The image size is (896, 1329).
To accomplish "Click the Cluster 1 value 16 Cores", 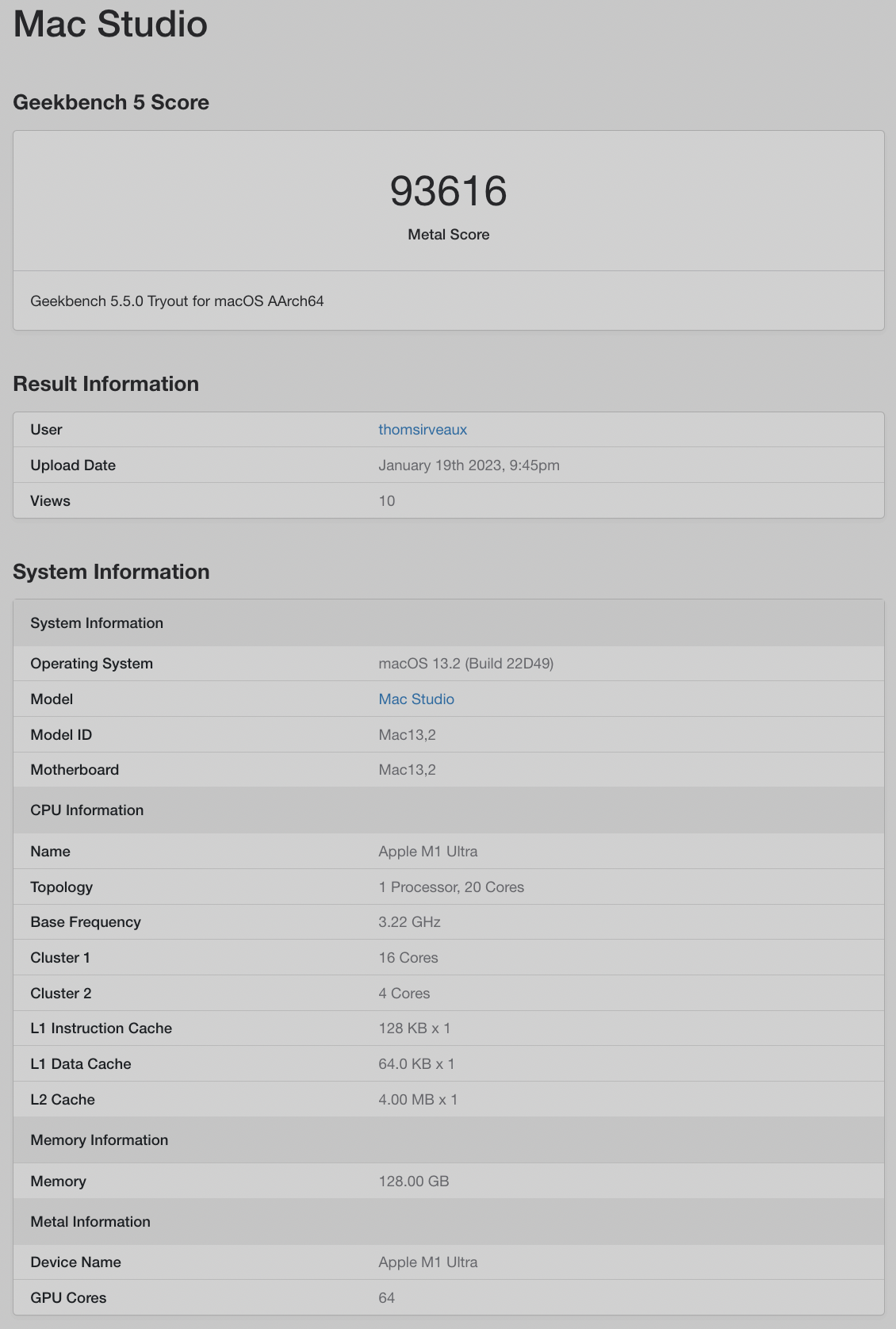I will point(408,958).
